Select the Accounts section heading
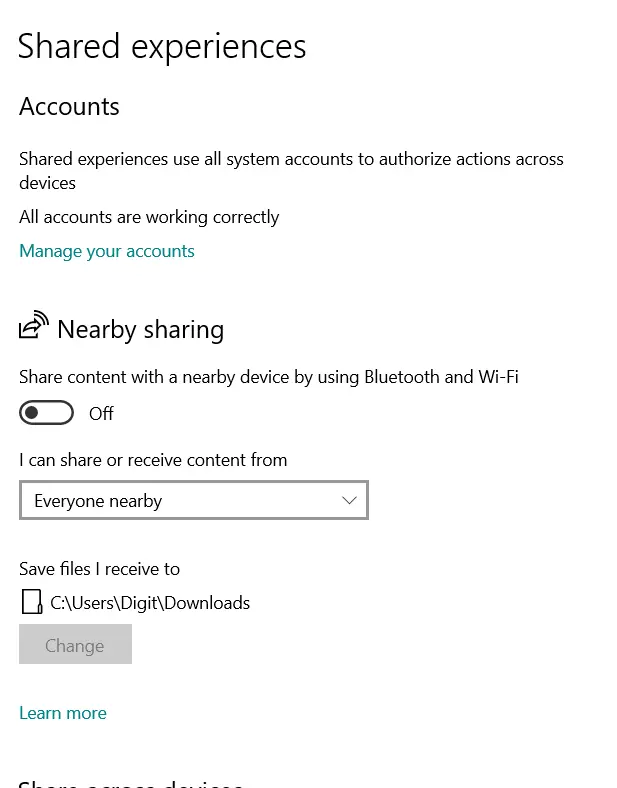 click(69, 107)
